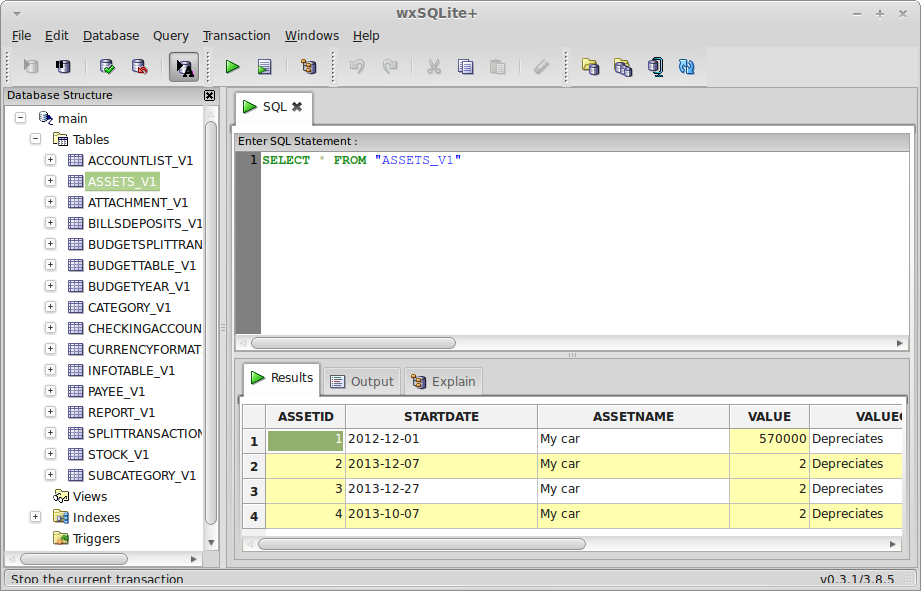Open the Transaction menu

236,35
